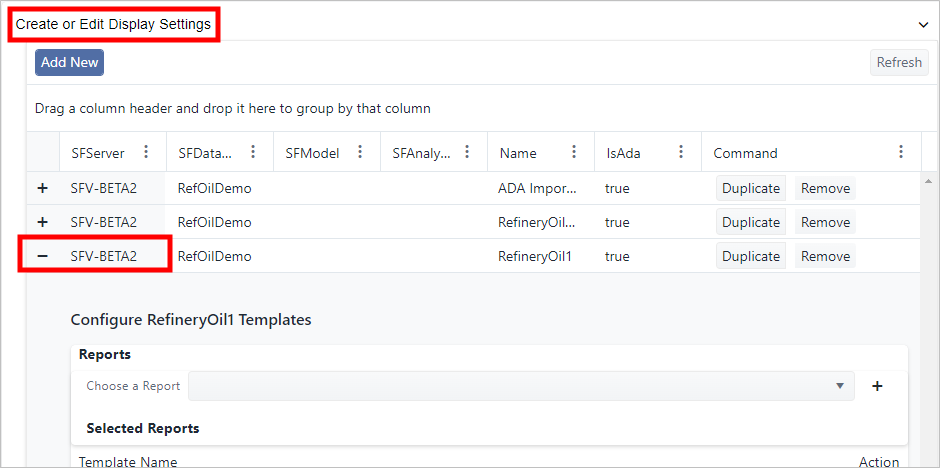The image size is (940, 468).
Task: Expand the ADA Import row
Action: (x=42, y=188)
